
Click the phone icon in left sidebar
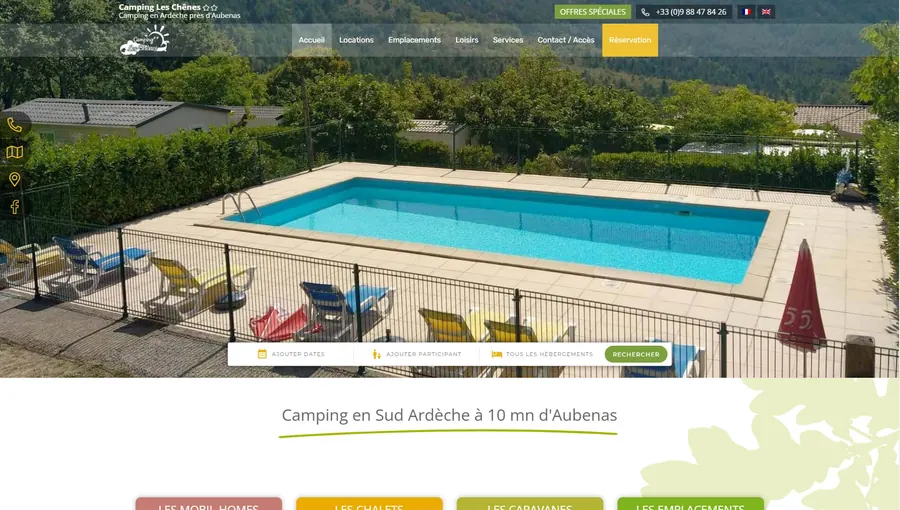click(14, 125)
